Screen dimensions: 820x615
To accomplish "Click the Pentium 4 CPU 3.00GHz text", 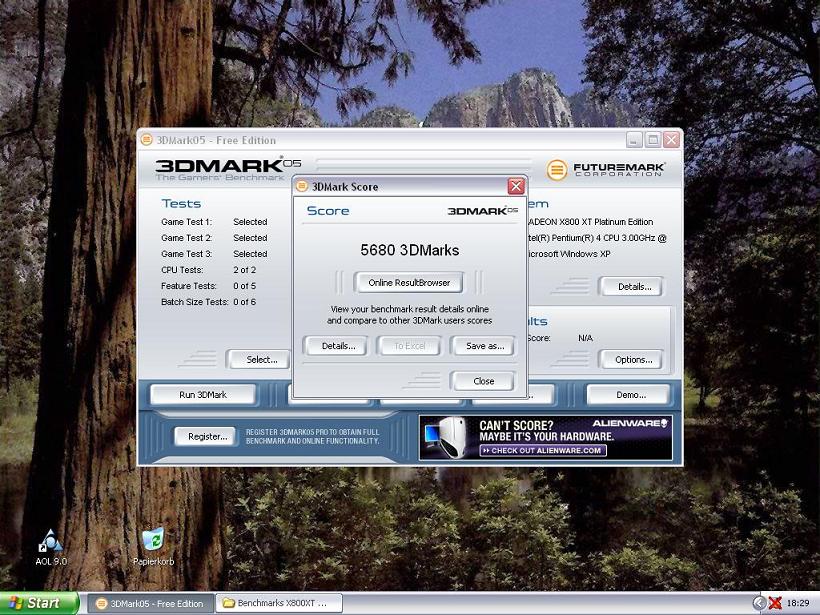I will point(597,237).
